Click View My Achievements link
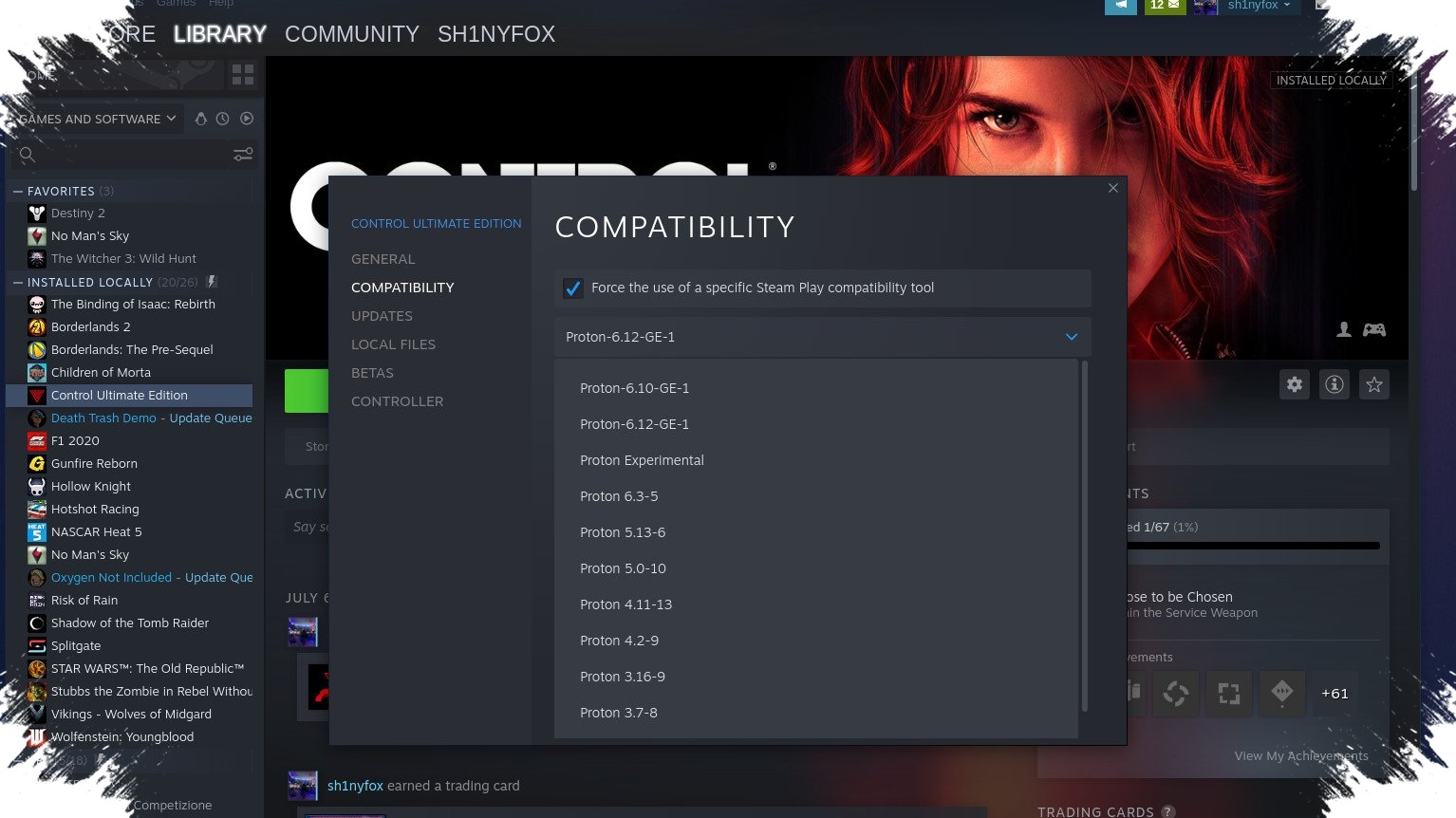This screenshot has height=818, width=1456. click(1301, 756)
